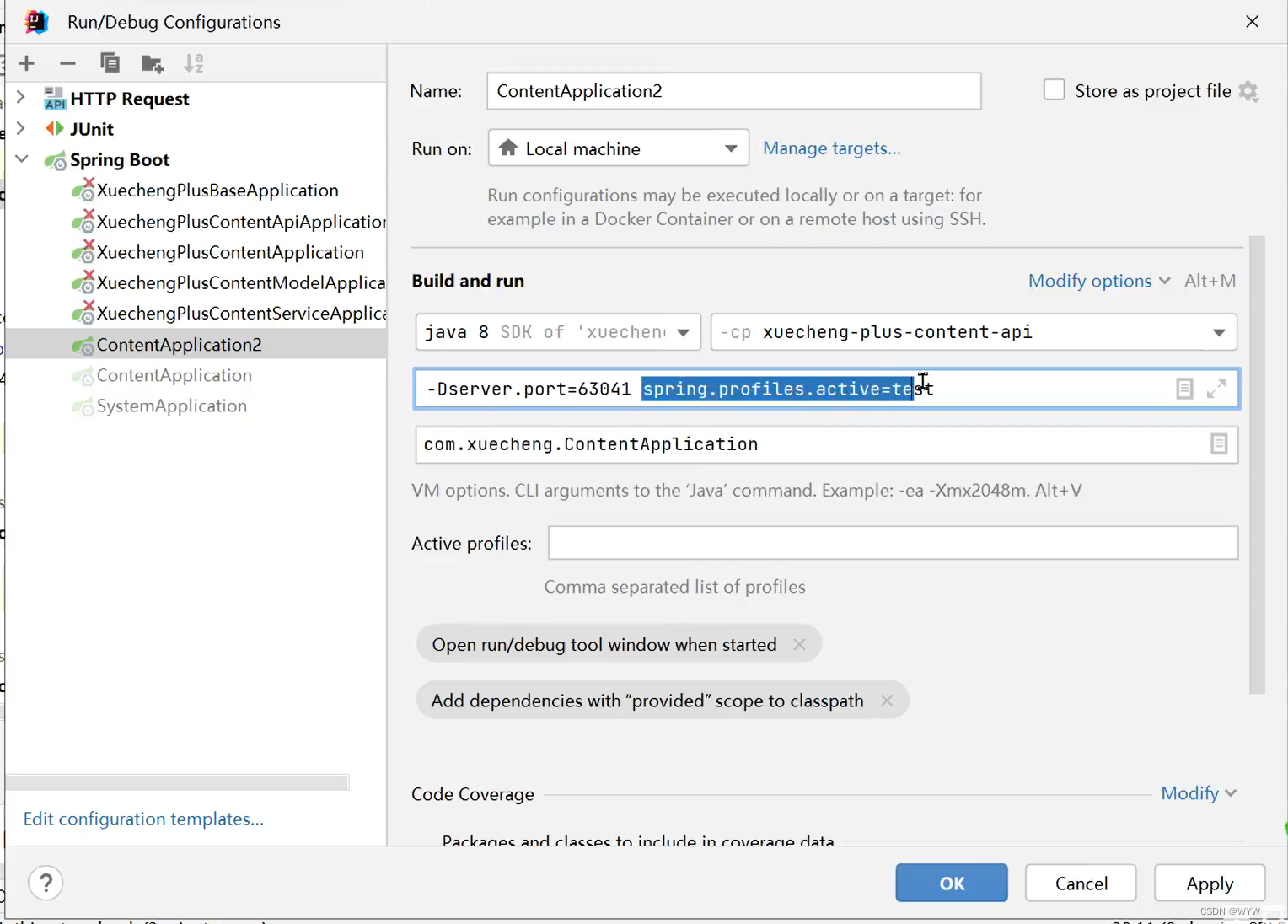
Task: Open the Code Coverage Modify menu
Action: coord(1199,793)
